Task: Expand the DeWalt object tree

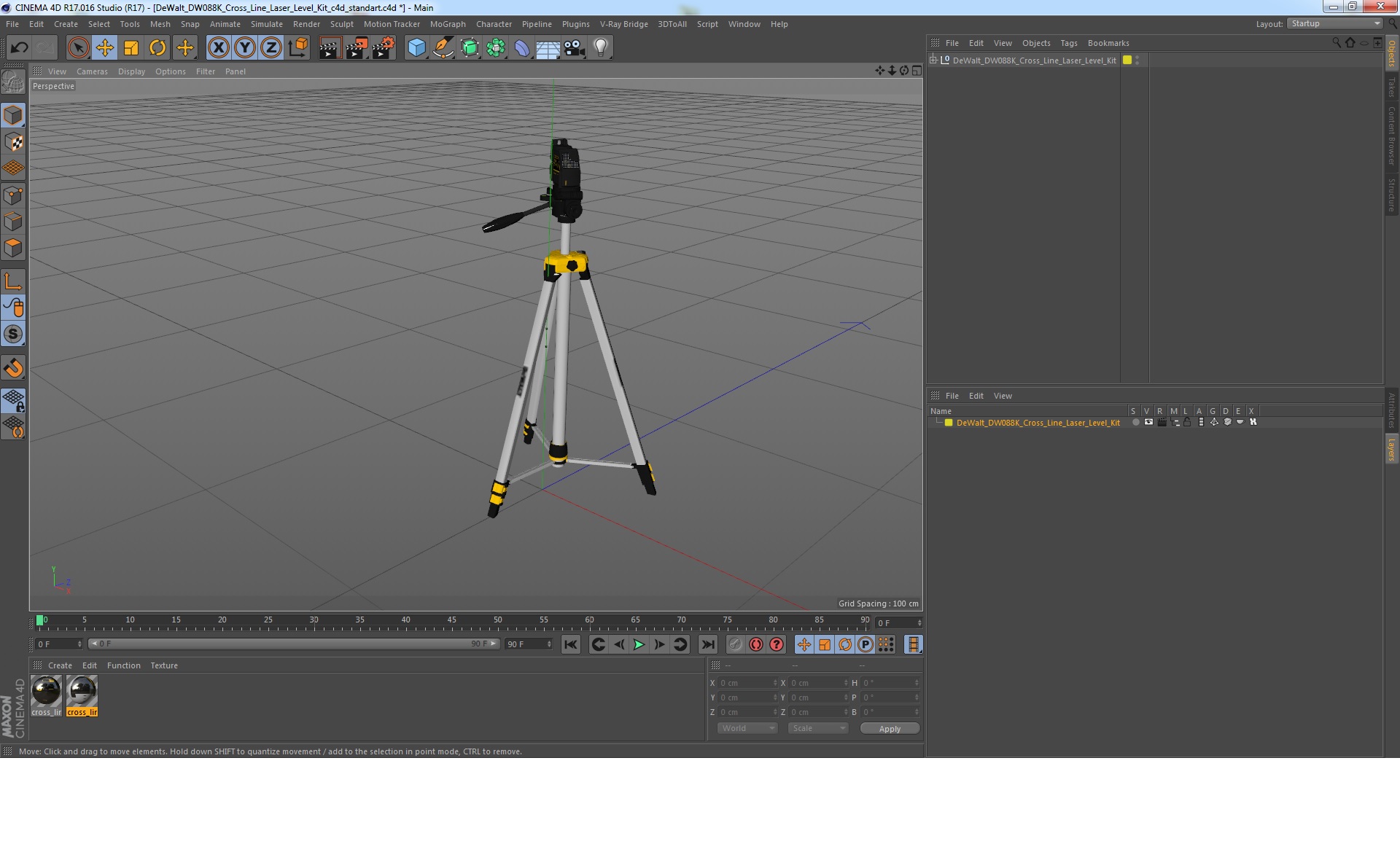Action: coord(933,60)
